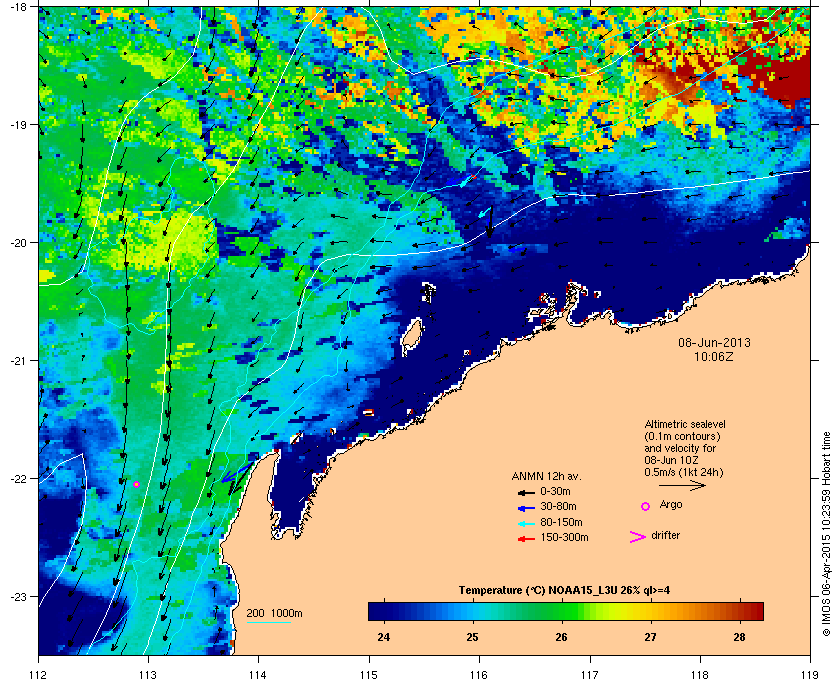Click the IMOS copyright timestamp text
Image resolution: width=840 pixels, height=680 pixels.
coord(826,534)
